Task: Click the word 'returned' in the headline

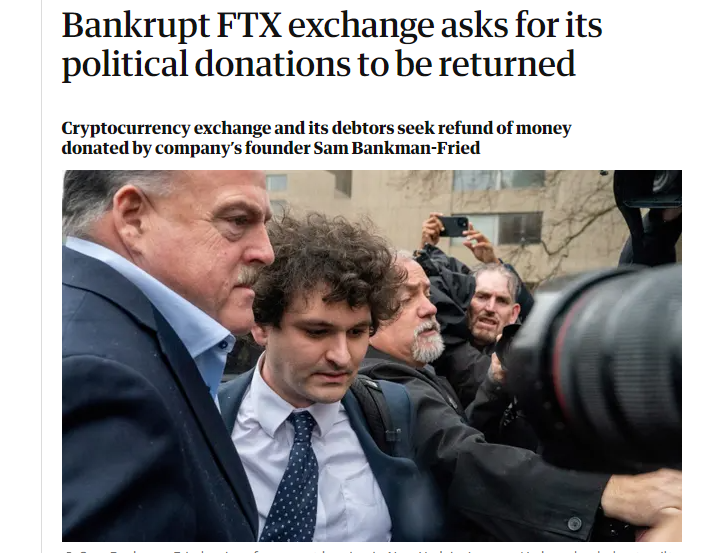Action: [x=507, y=64]
